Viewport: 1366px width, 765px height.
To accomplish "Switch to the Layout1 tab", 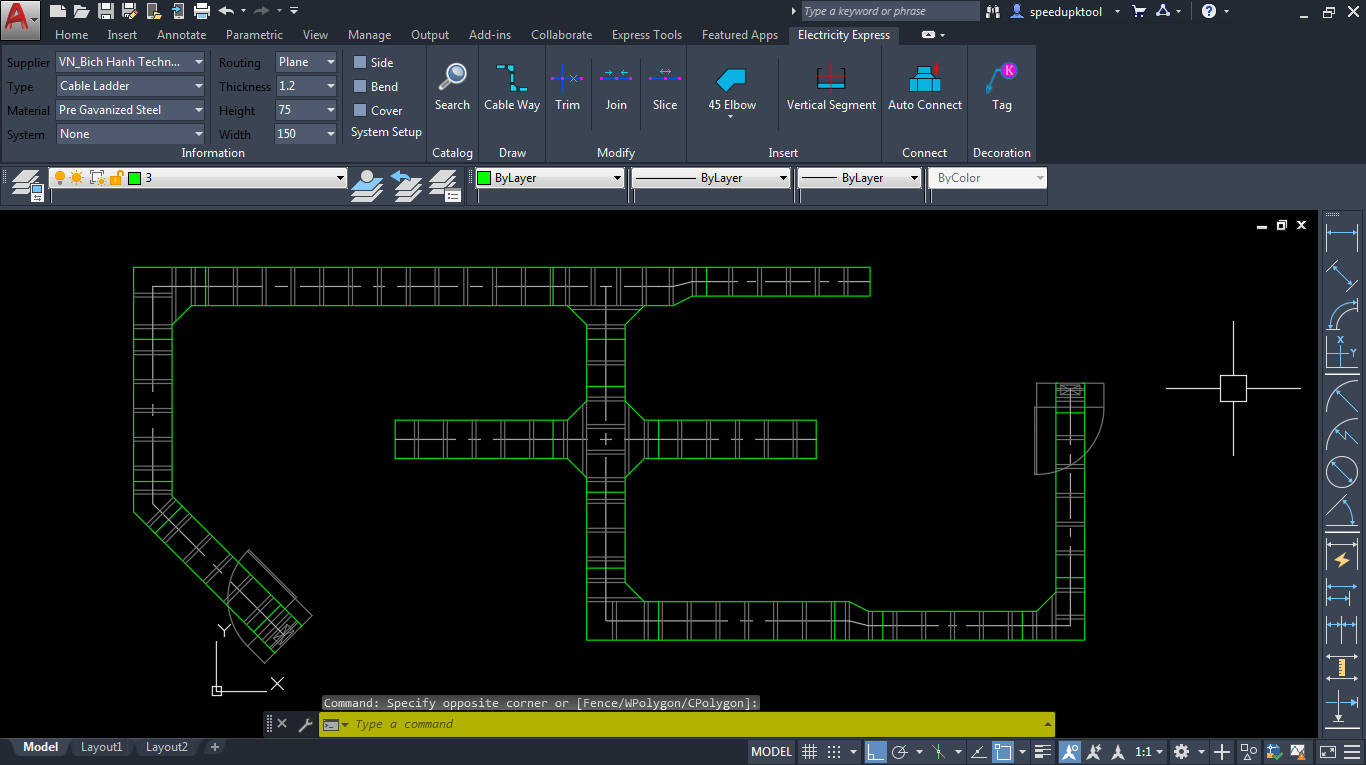I will click(x=101, y=747).
